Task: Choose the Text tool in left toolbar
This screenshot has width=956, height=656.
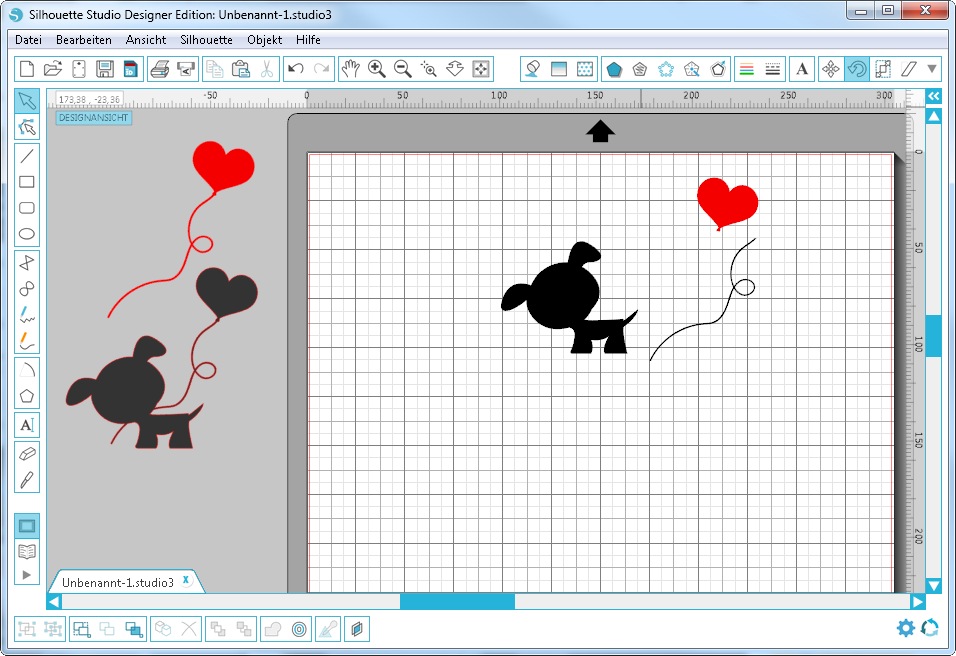Action: (x=28, y=425)
